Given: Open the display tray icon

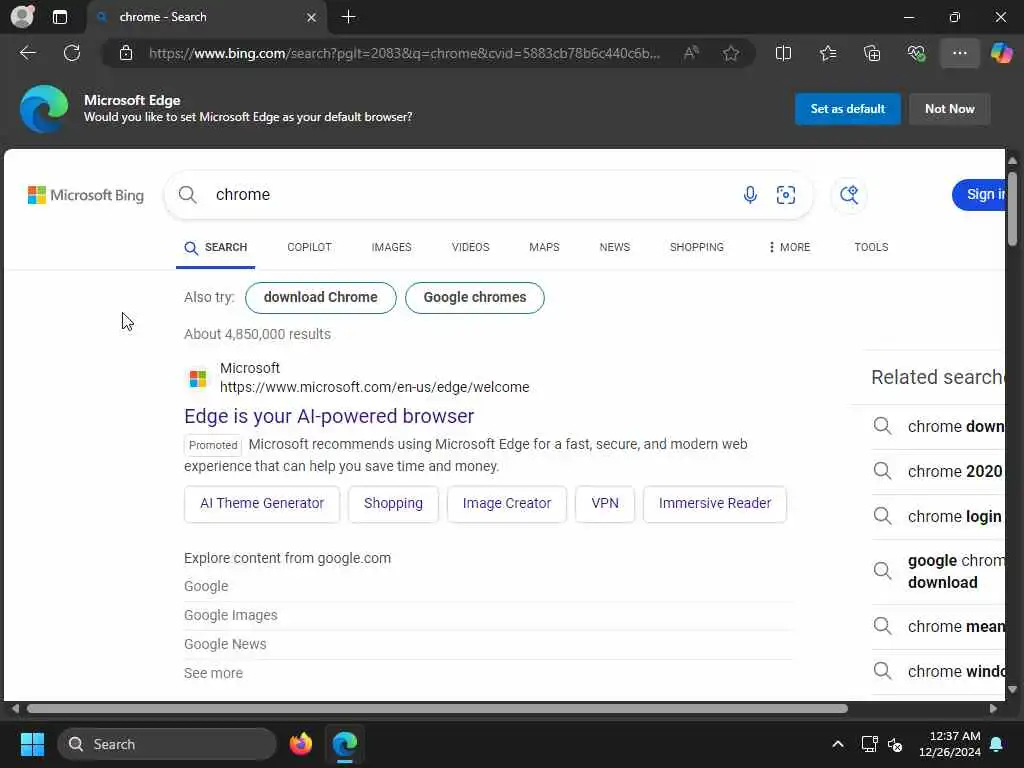Looking at the screenshot, I should 869,744.
